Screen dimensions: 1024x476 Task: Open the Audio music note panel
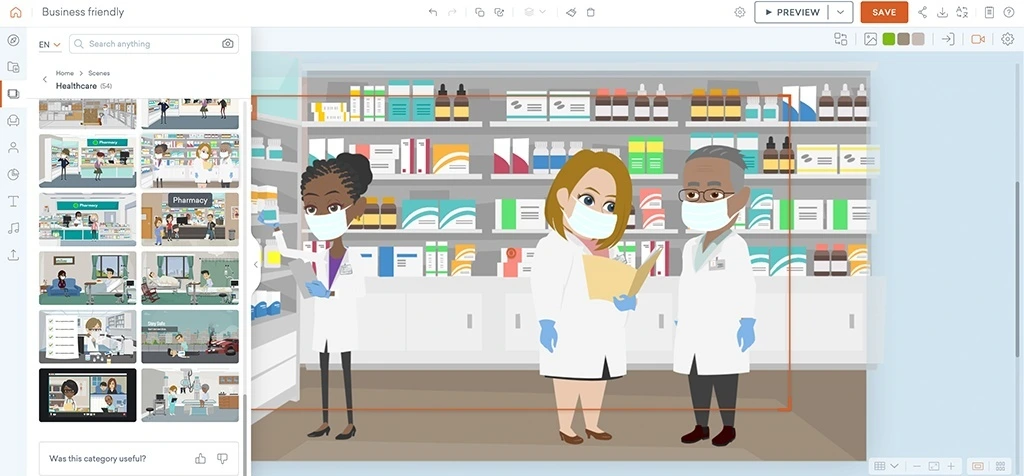pyautogui.click(x=13, y=228)
